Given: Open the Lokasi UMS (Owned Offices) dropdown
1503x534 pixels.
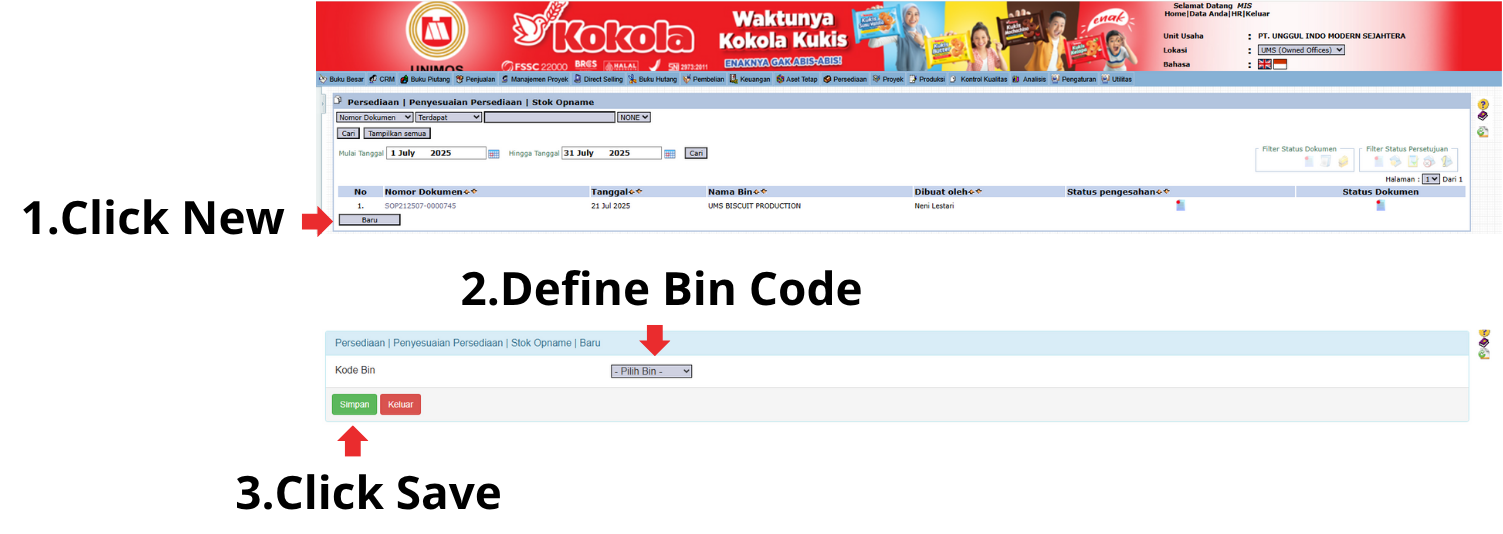Looking at the screenshot, I should [1301, 50].
